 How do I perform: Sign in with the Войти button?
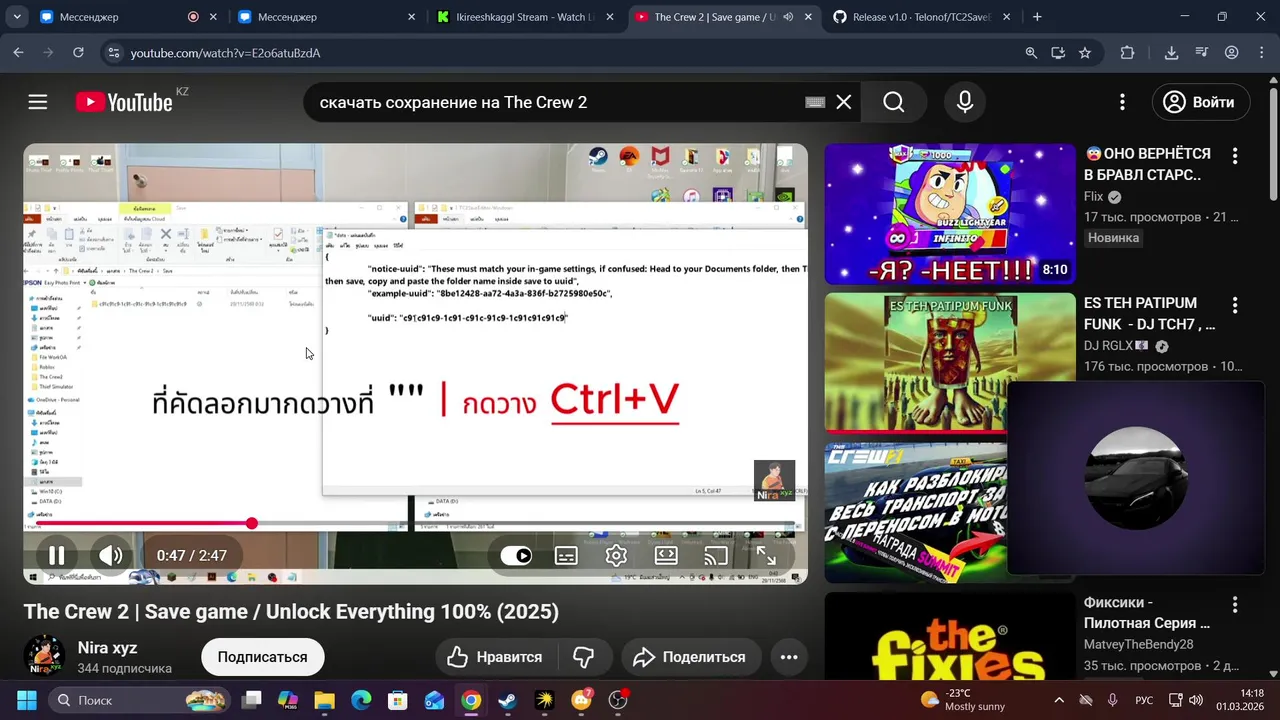pos(1200,102)
